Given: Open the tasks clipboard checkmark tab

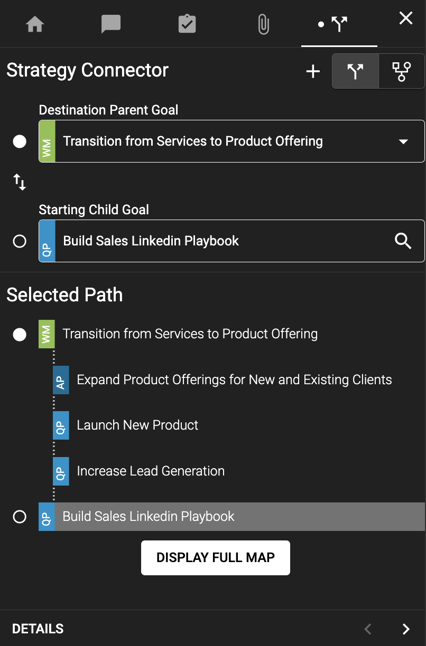Looking at the screenshot, I should (x=187, y=24).
